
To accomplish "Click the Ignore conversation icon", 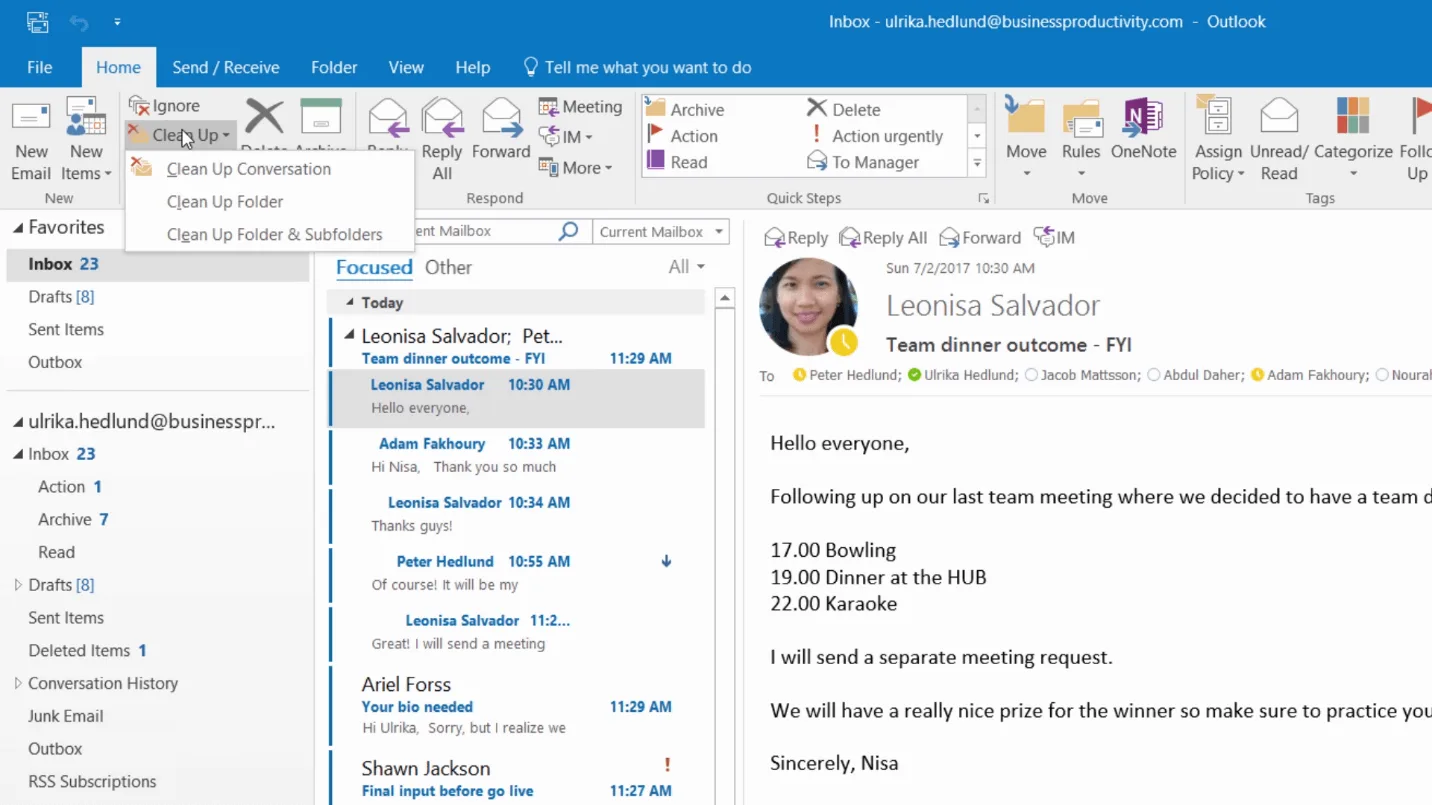I will (139, 105).
